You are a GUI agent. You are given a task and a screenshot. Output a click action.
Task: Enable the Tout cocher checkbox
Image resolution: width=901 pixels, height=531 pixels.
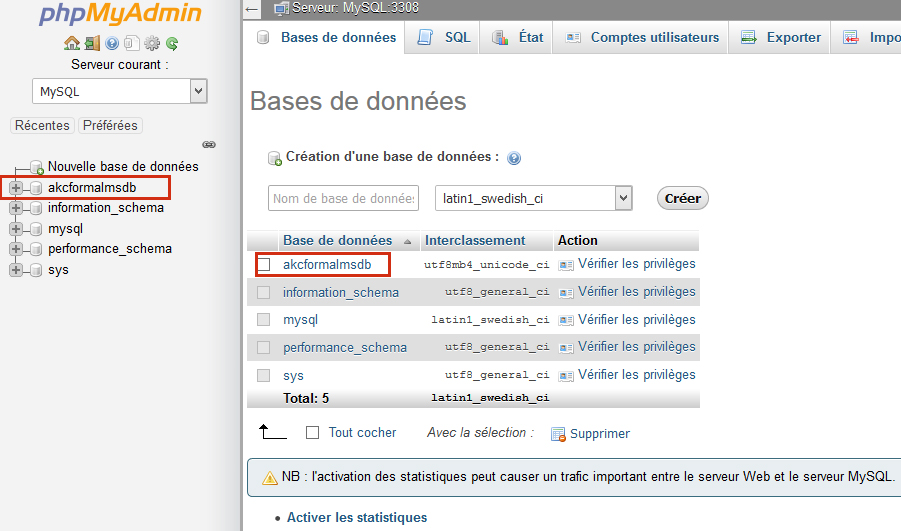[313, 433]
